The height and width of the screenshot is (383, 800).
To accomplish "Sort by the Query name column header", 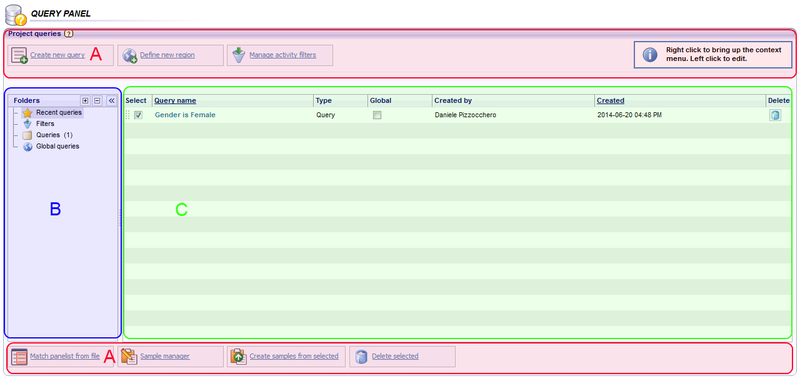I will [x=175, y=101].
